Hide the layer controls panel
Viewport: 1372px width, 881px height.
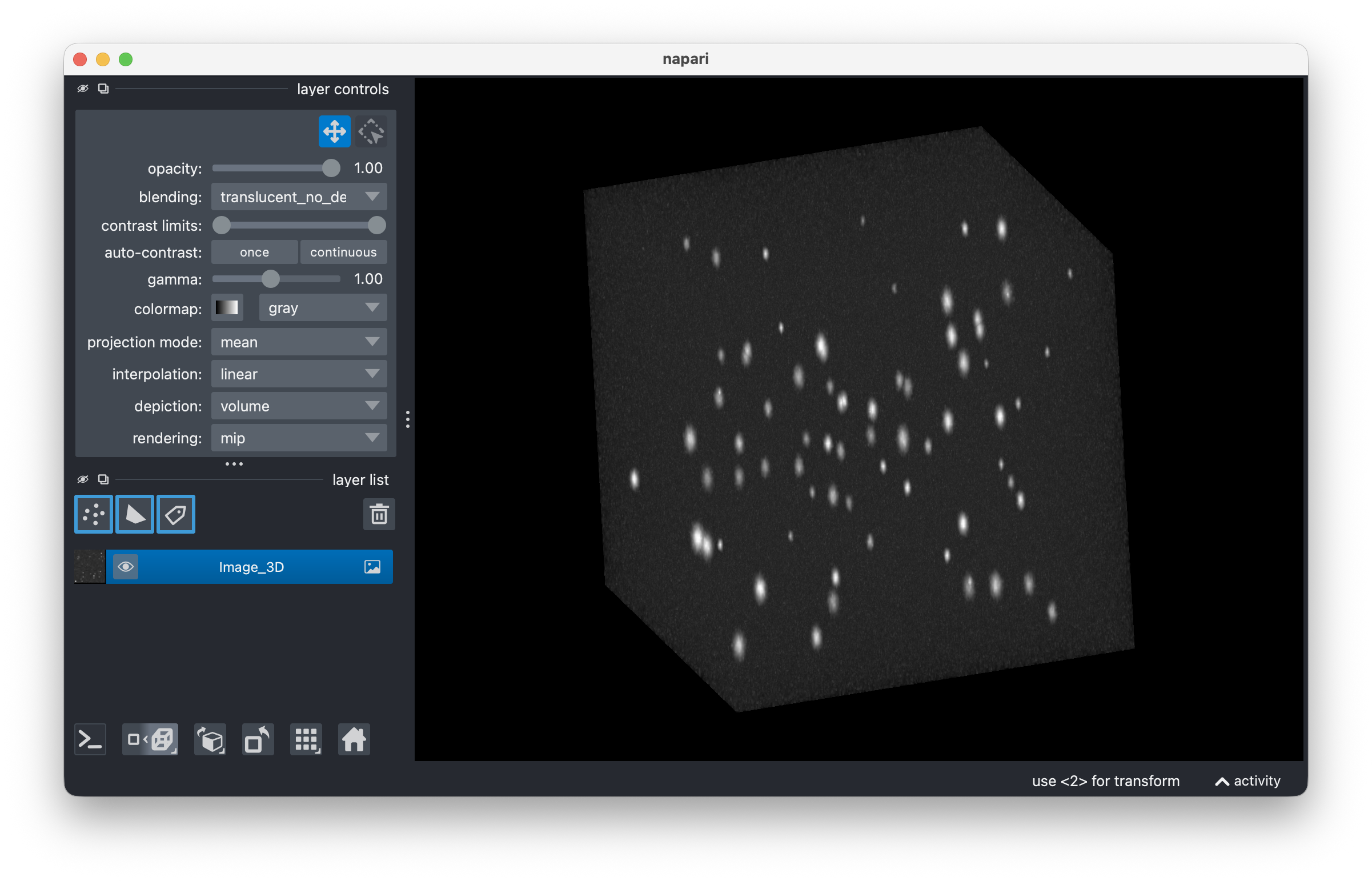pyautogui.click(x=83, y=89)
